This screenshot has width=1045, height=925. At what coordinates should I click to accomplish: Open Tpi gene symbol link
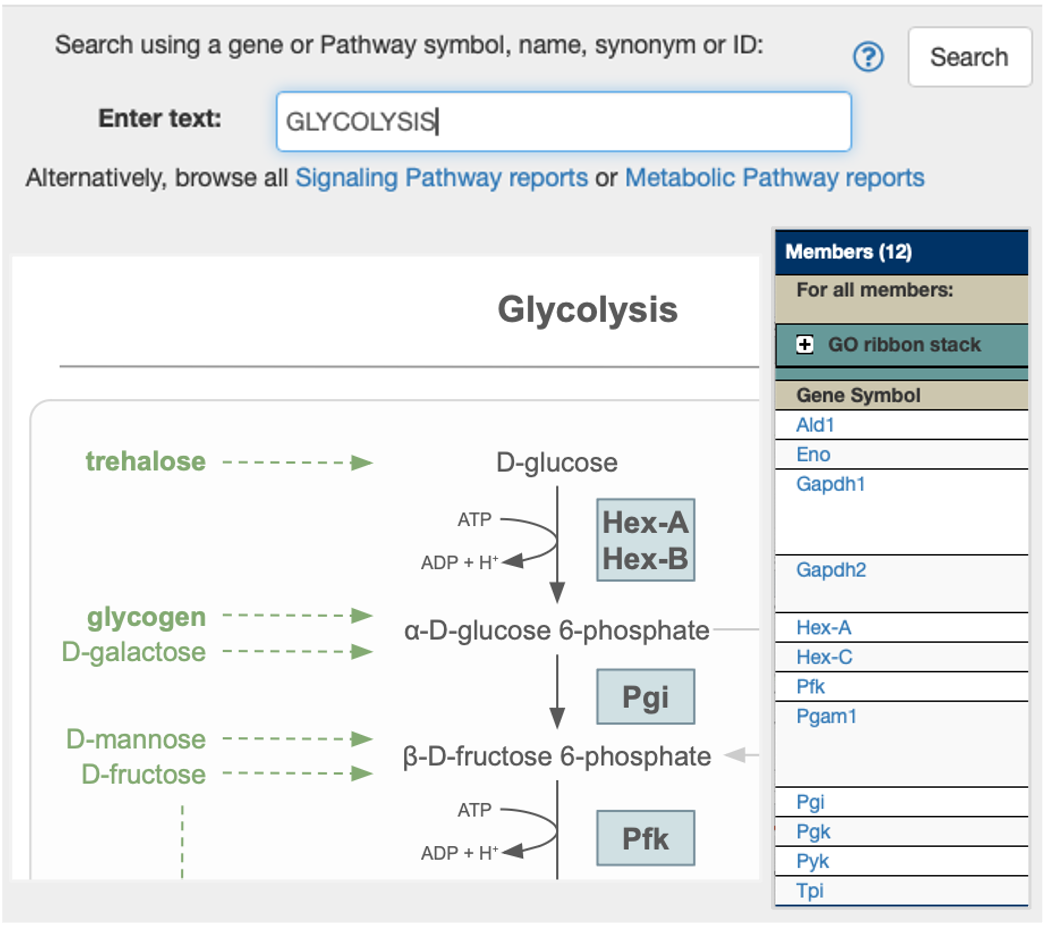click(810, 891)
